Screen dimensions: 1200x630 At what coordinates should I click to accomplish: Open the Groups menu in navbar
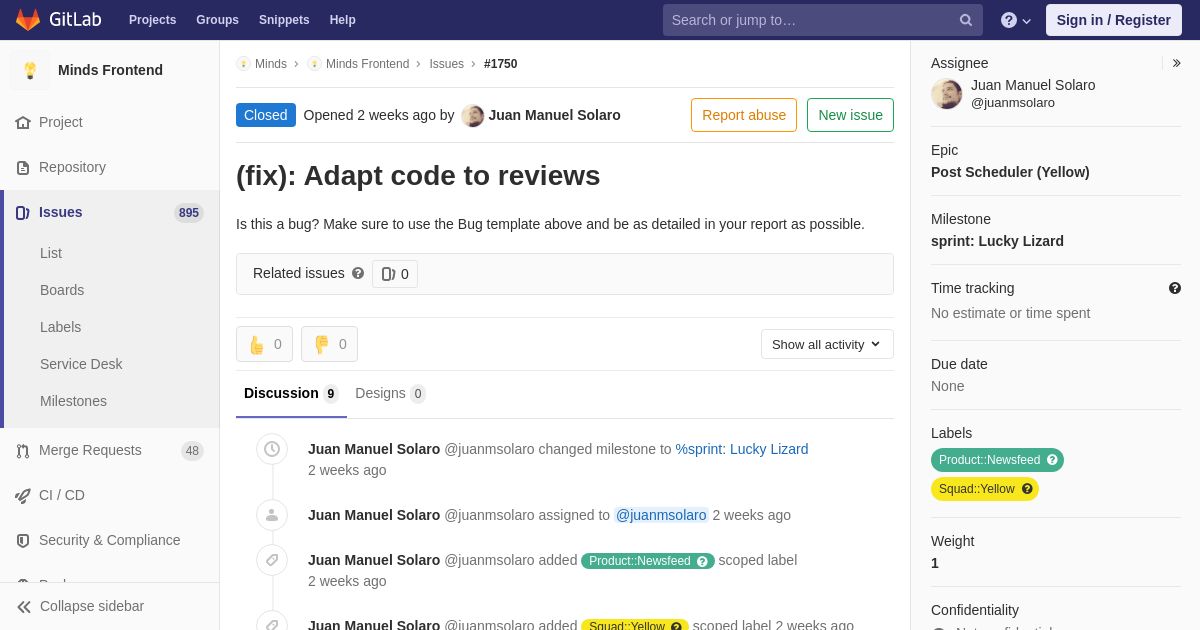coord(217,20)
